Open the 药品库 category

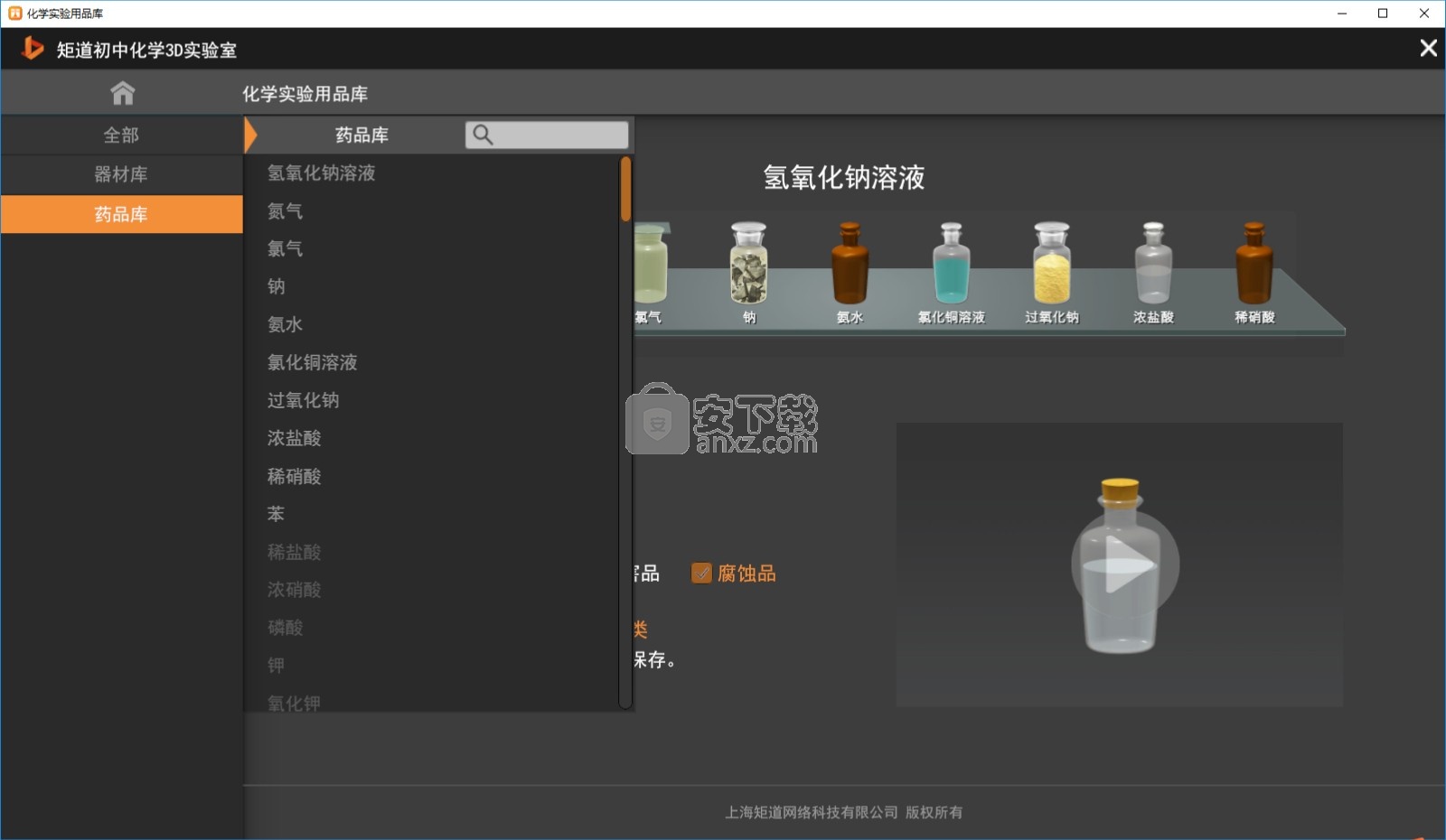pyautogui.click(x=121, y=214)
